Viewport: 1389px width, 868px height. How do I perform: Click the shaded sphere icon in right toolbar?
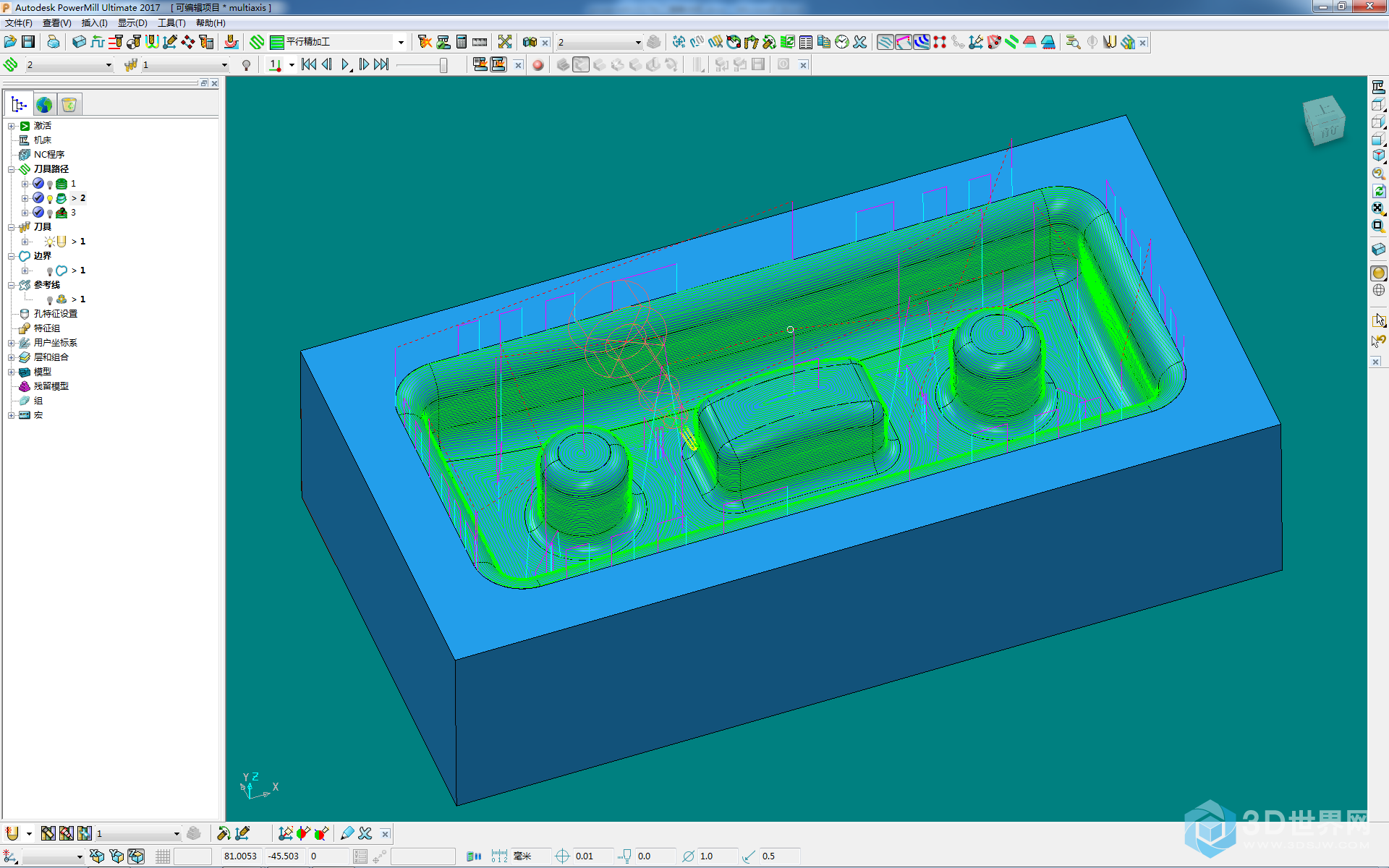point(1379,273)
